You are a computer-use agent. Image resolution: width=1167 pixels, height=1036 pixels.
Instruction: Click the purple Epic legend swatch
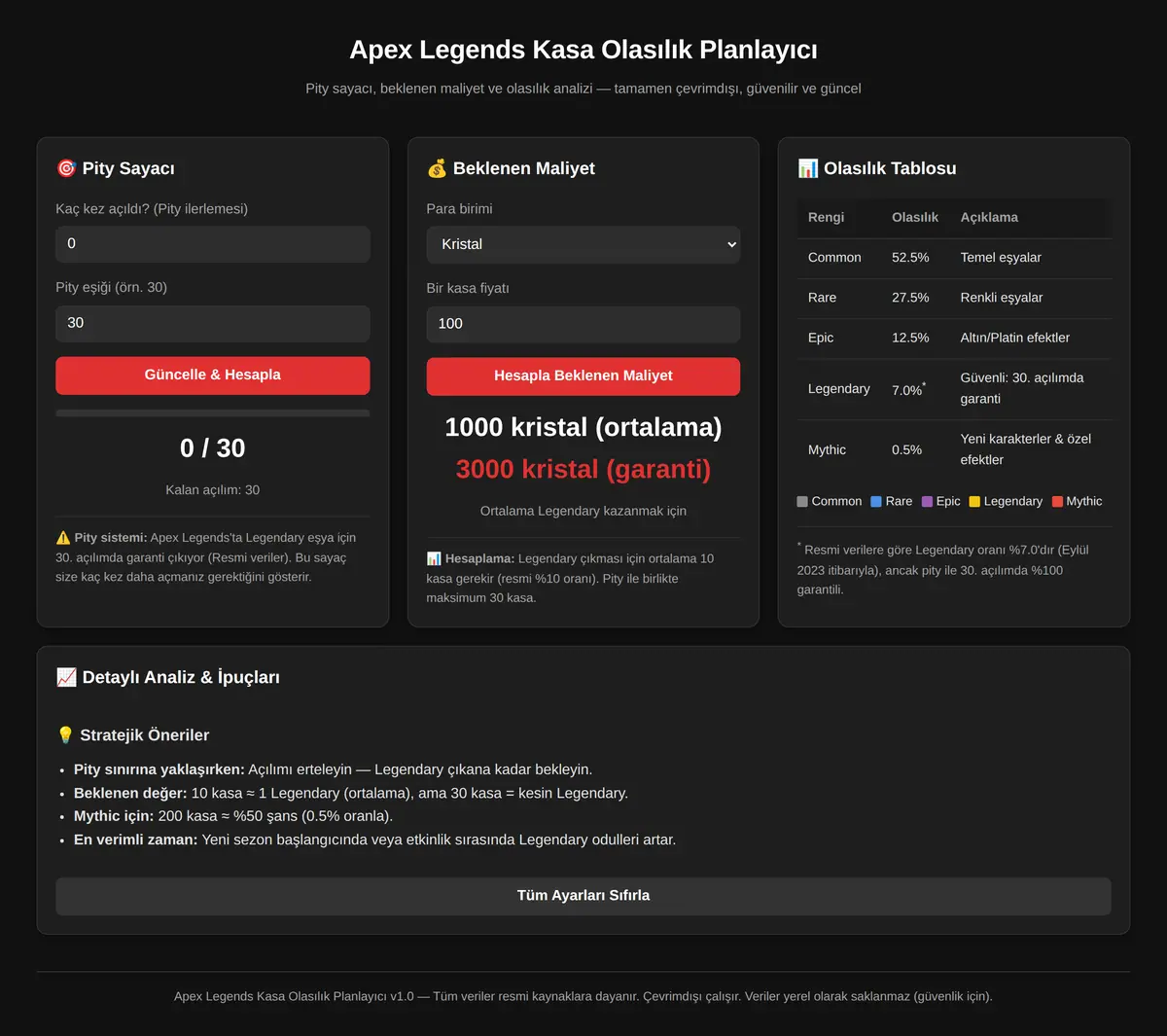tap(927, 502)
